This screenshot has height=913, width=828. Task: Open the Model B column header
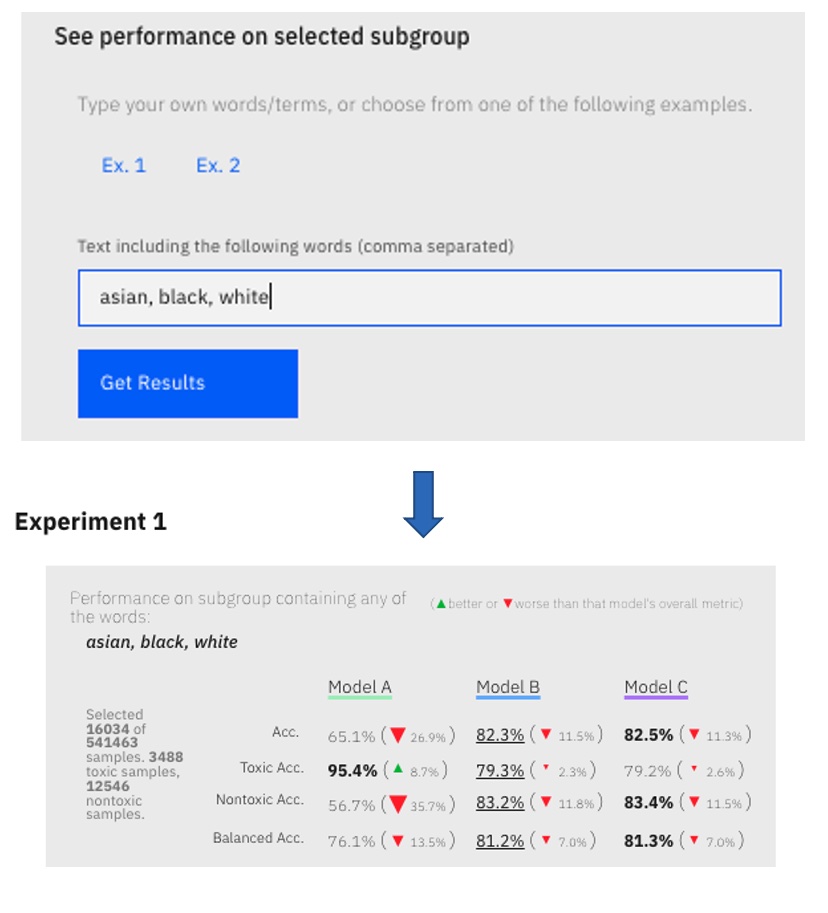click(x=508, y=687)
